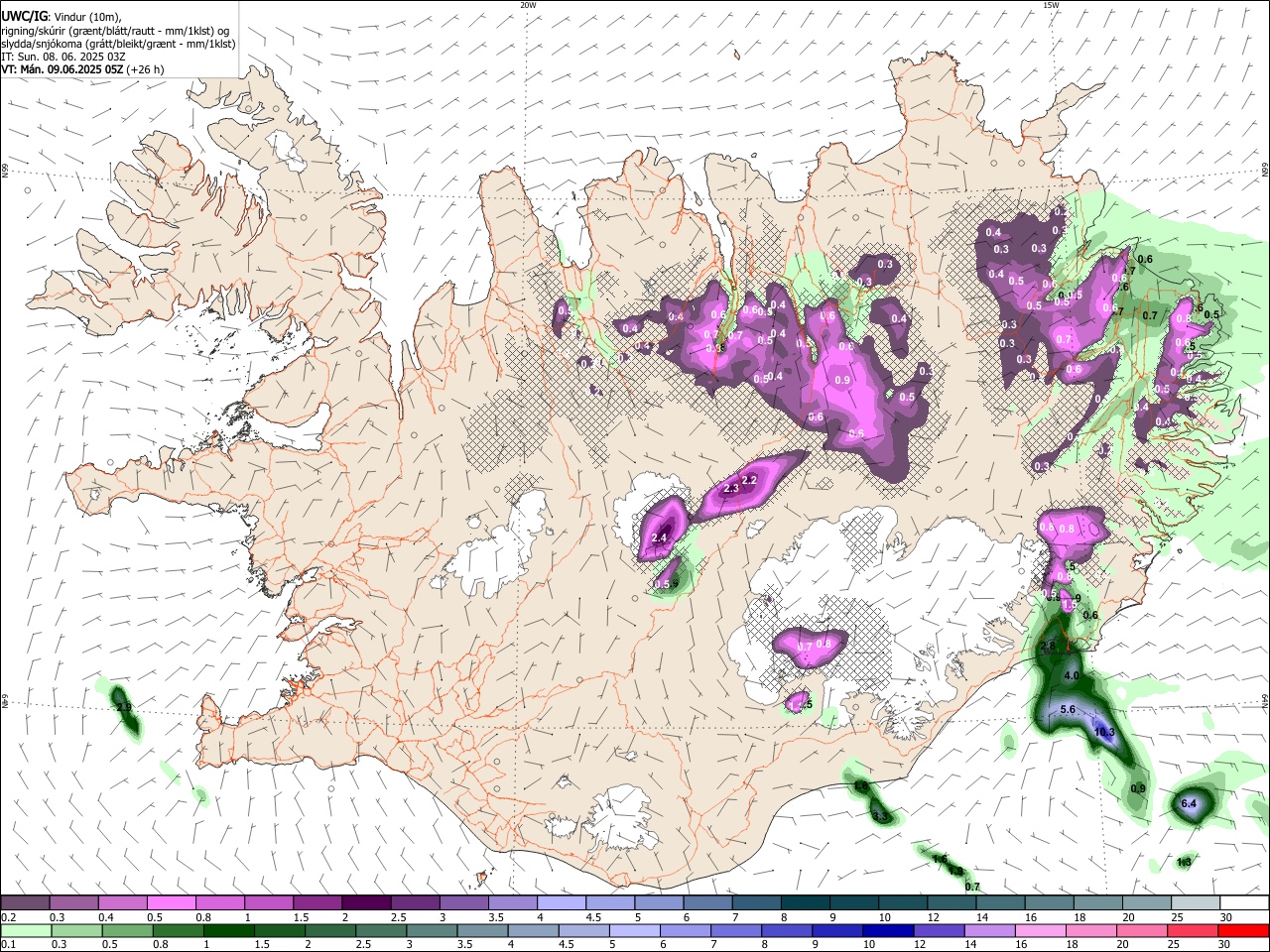Pick the palest green rain swatch between 0.1 and 0.3
1270x952 pixels.
(x=25, y=931)
